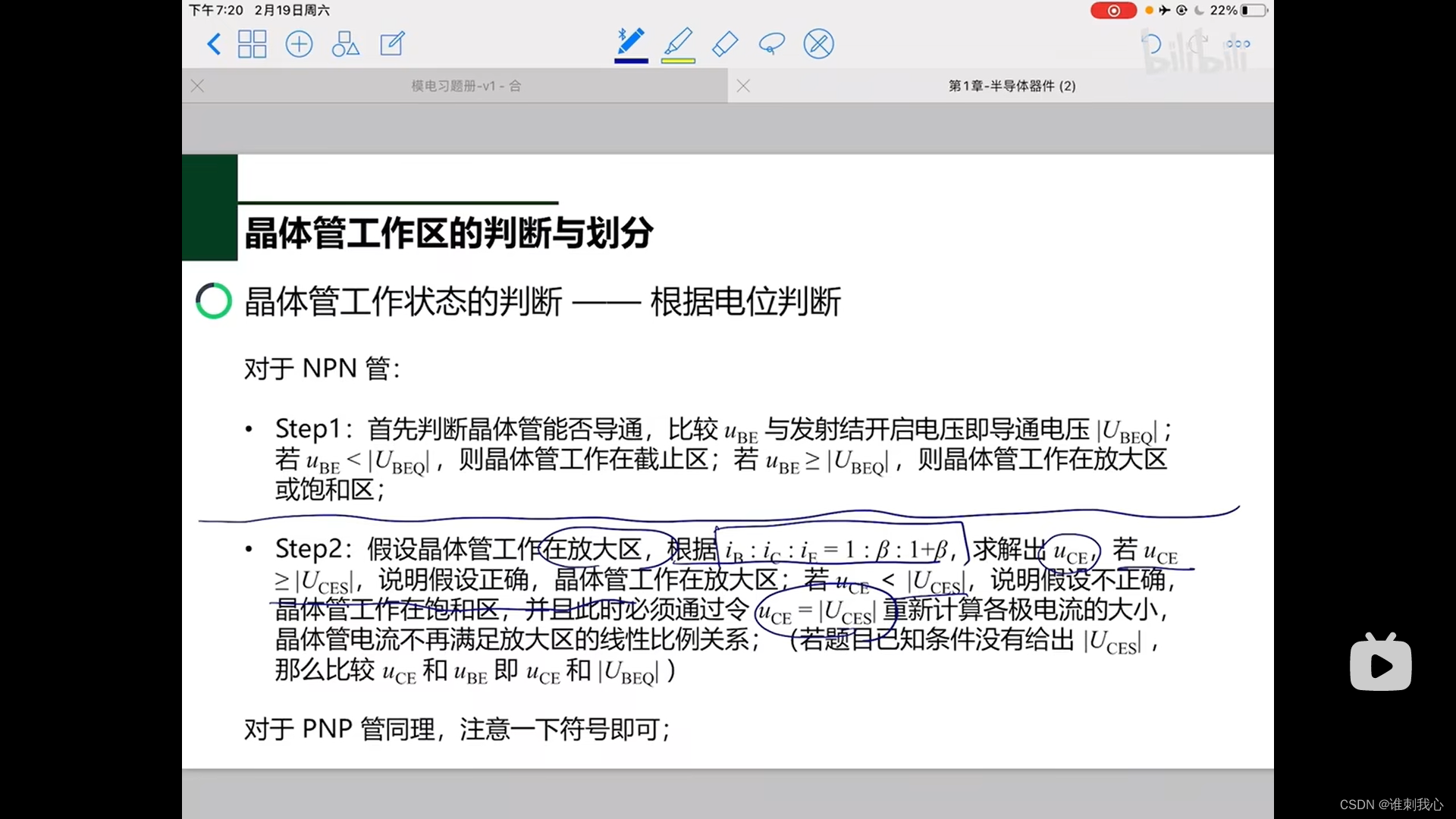Select the highlighter tool
The image size is (1456, 819).
click(678, 41)
